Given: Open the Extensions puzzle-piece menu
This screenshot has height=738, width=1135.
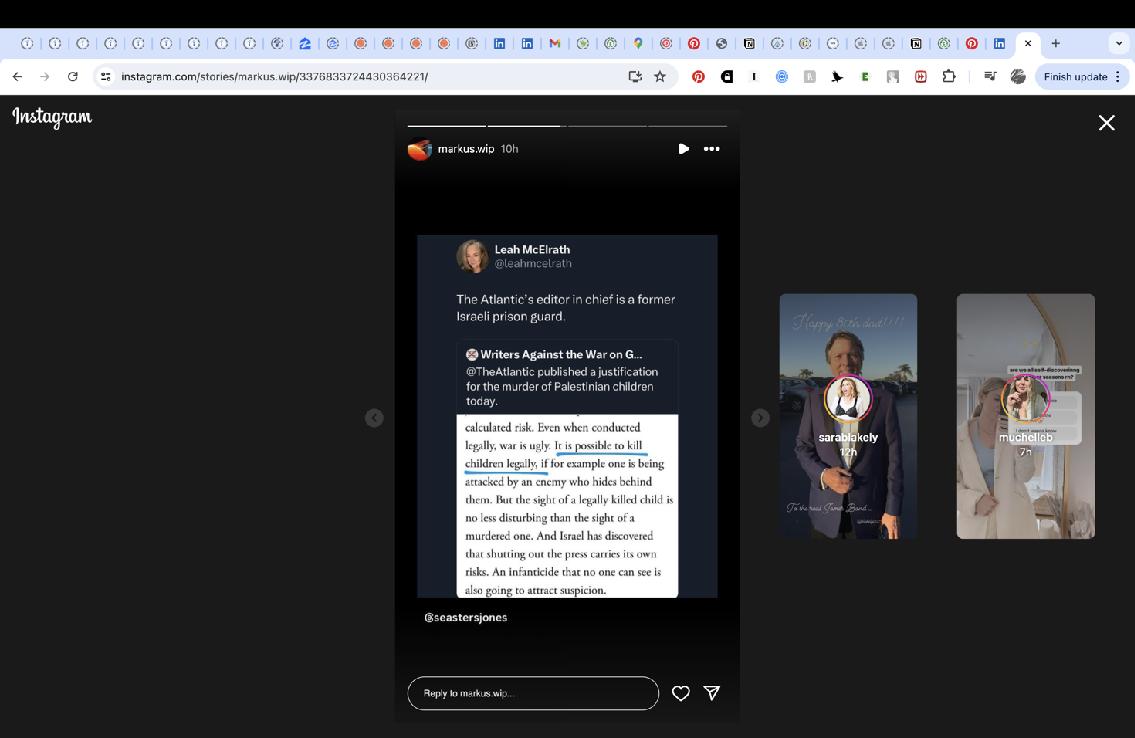Looking at the screenshot, I should tap(948, 77).
